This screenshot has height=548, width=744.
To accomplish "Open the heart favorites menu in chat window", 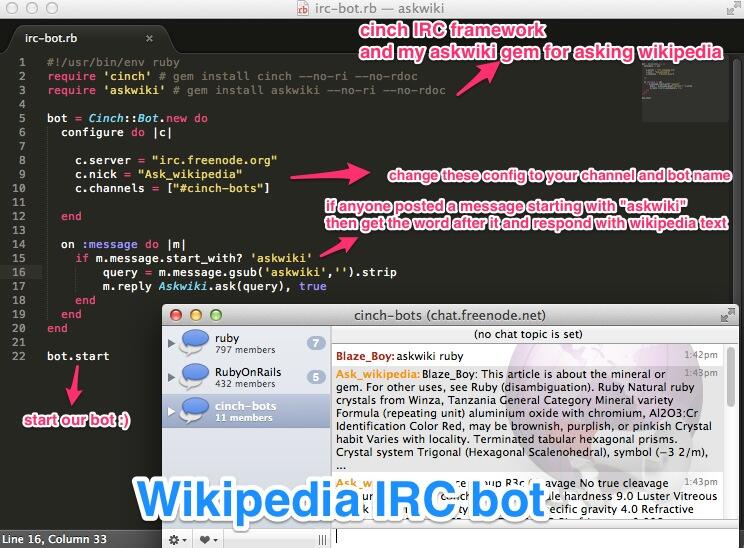I will click(208, 540).
